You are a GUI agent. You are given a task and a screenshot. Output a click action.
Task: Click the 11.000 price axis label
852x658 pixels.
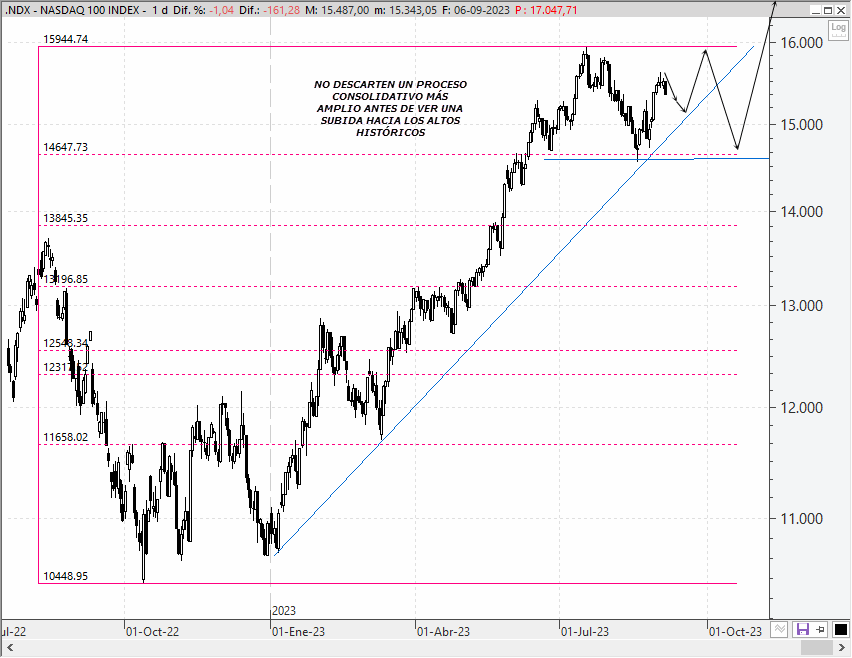(801, 519)
